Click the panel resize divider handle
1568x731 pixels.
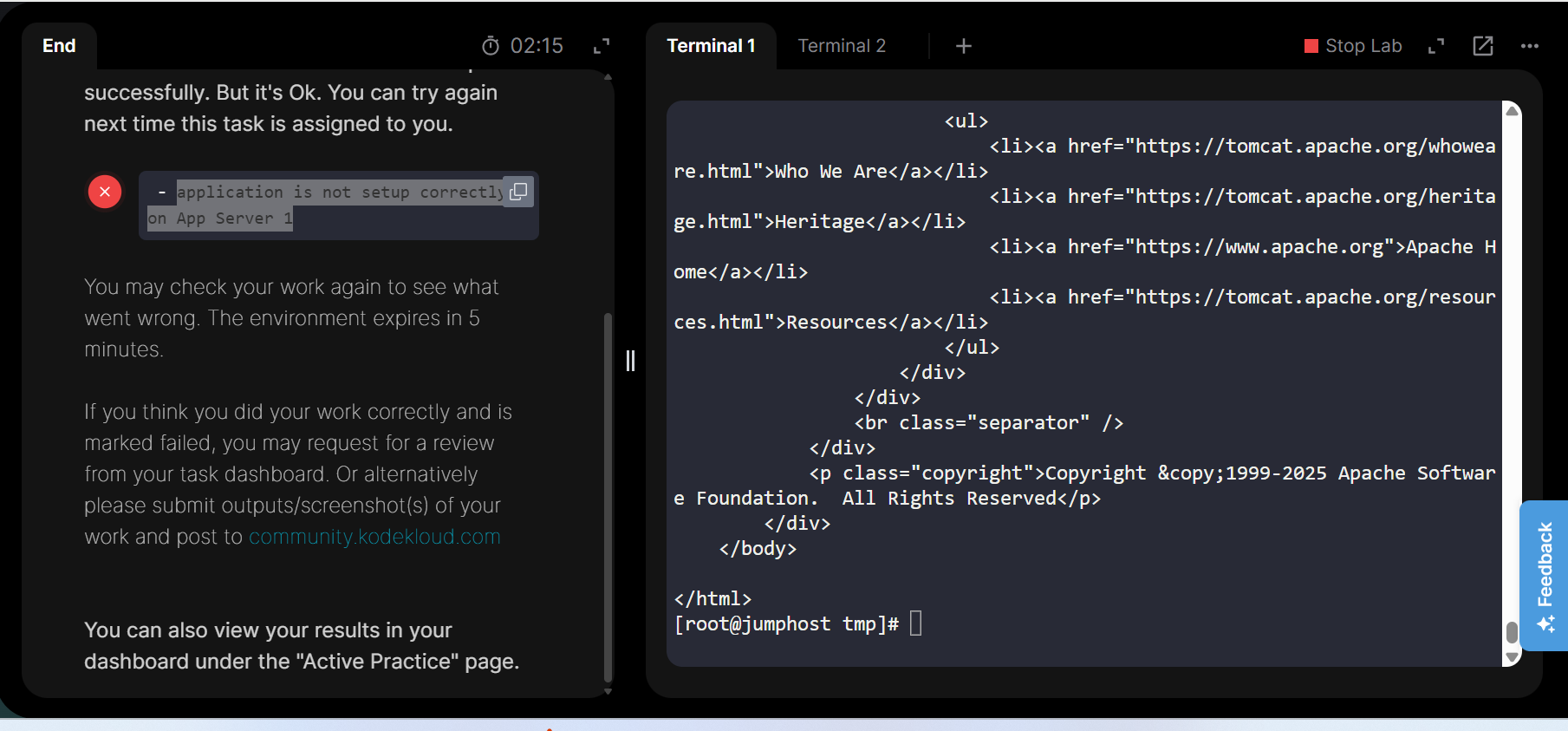631,361
